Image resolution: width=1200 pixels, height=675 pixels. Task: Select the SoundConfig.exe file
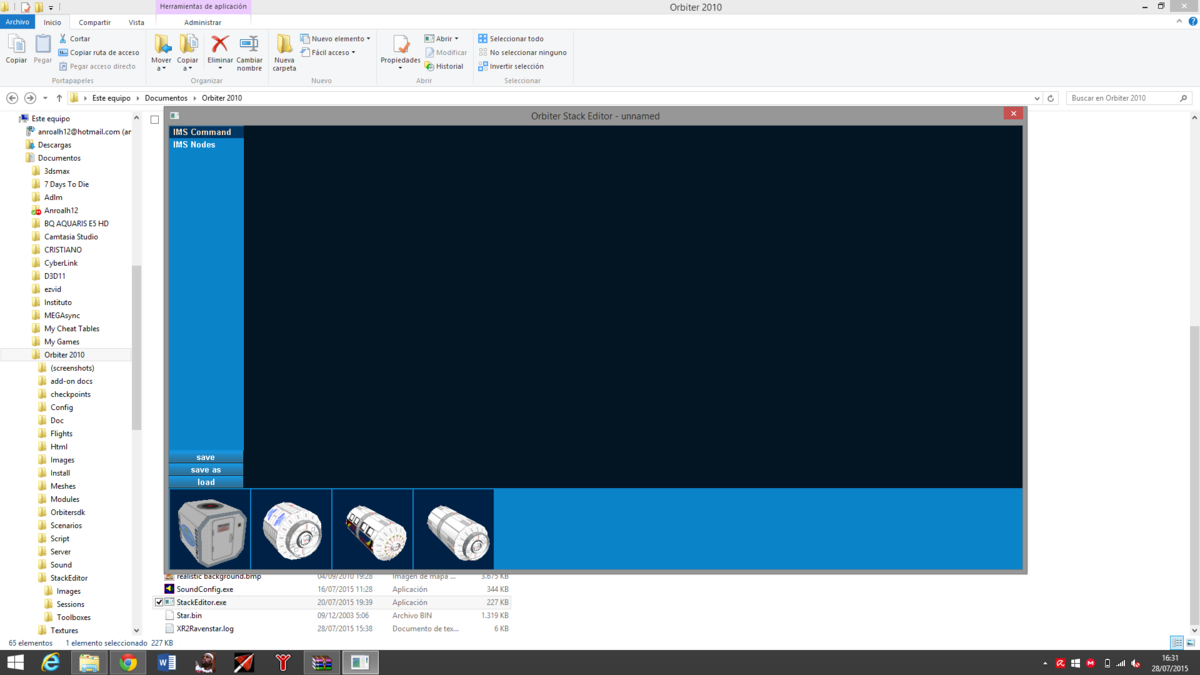click(204, 590)
